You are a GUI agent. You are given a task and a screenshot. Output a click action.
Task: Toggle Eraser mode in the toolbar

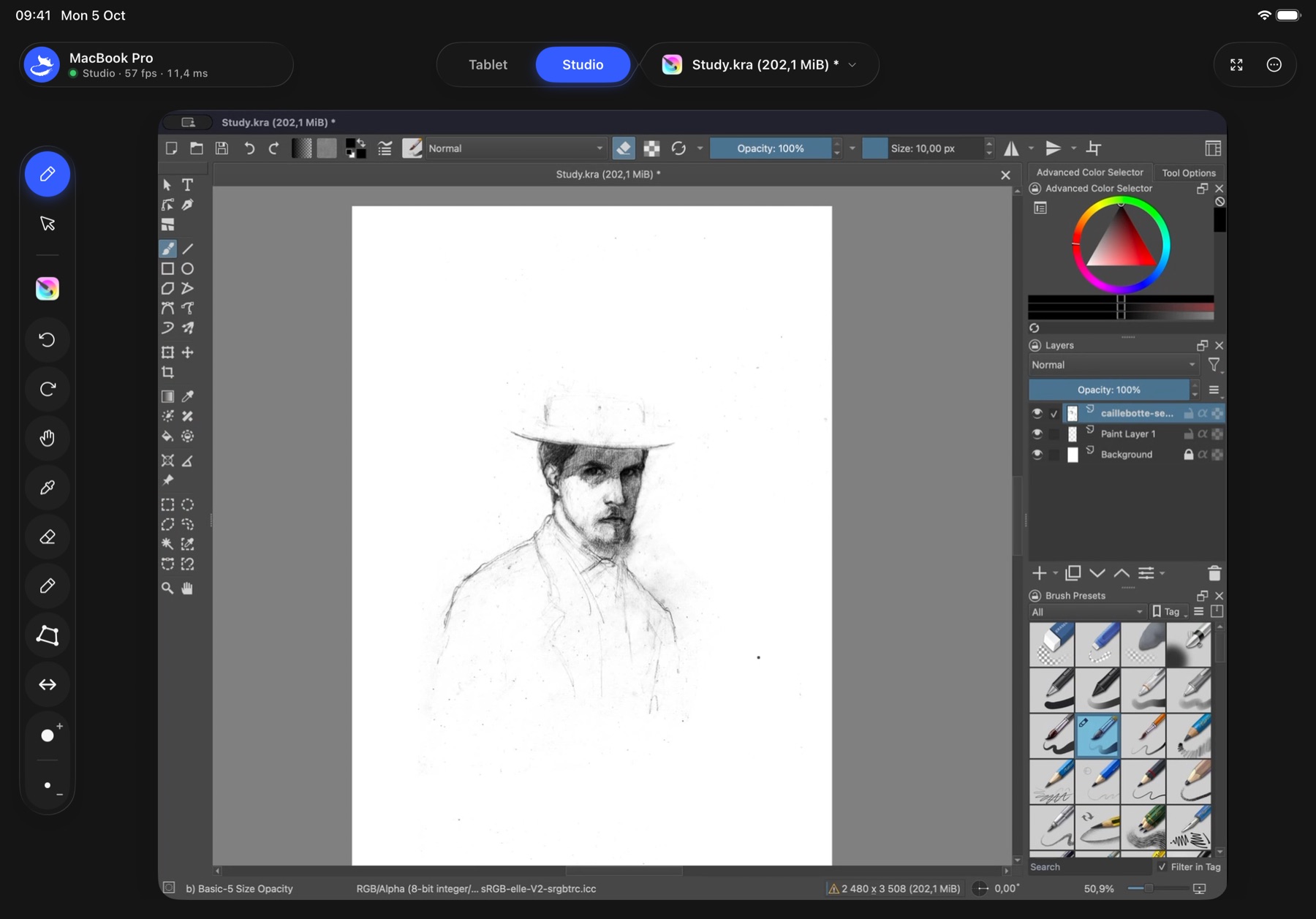coord(624,148)
